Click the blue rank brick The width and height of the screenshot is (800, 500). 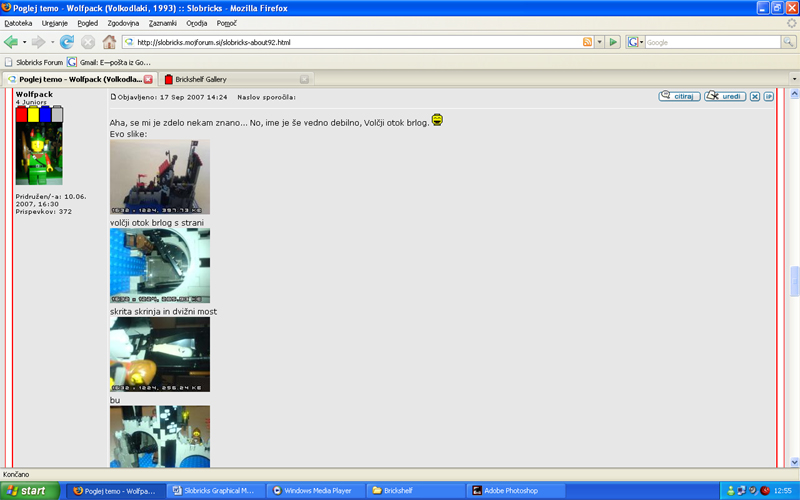(x=45, y=114)
